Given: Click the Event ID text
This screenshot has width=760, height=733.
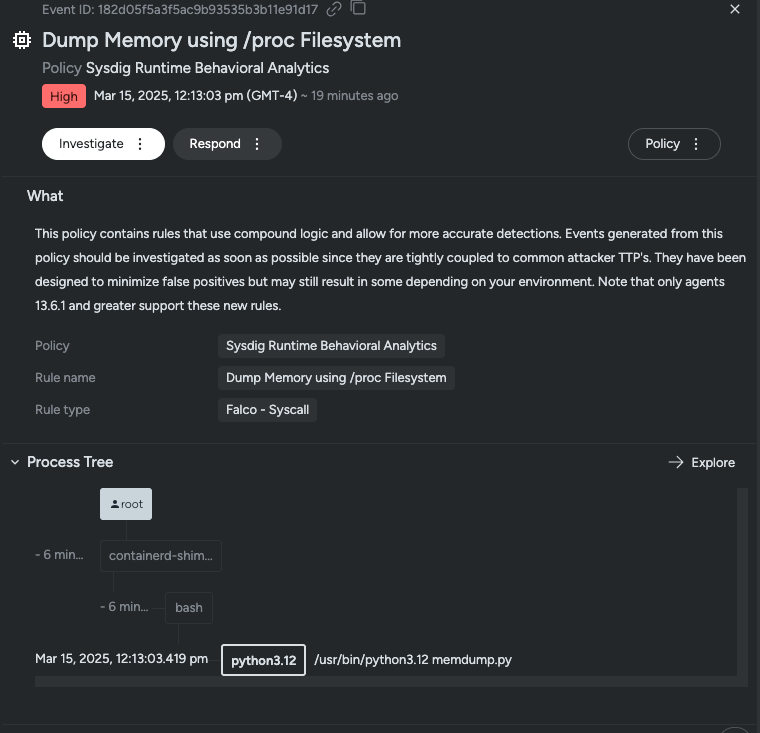Looking at the screenshot, I should coord(180,9).
